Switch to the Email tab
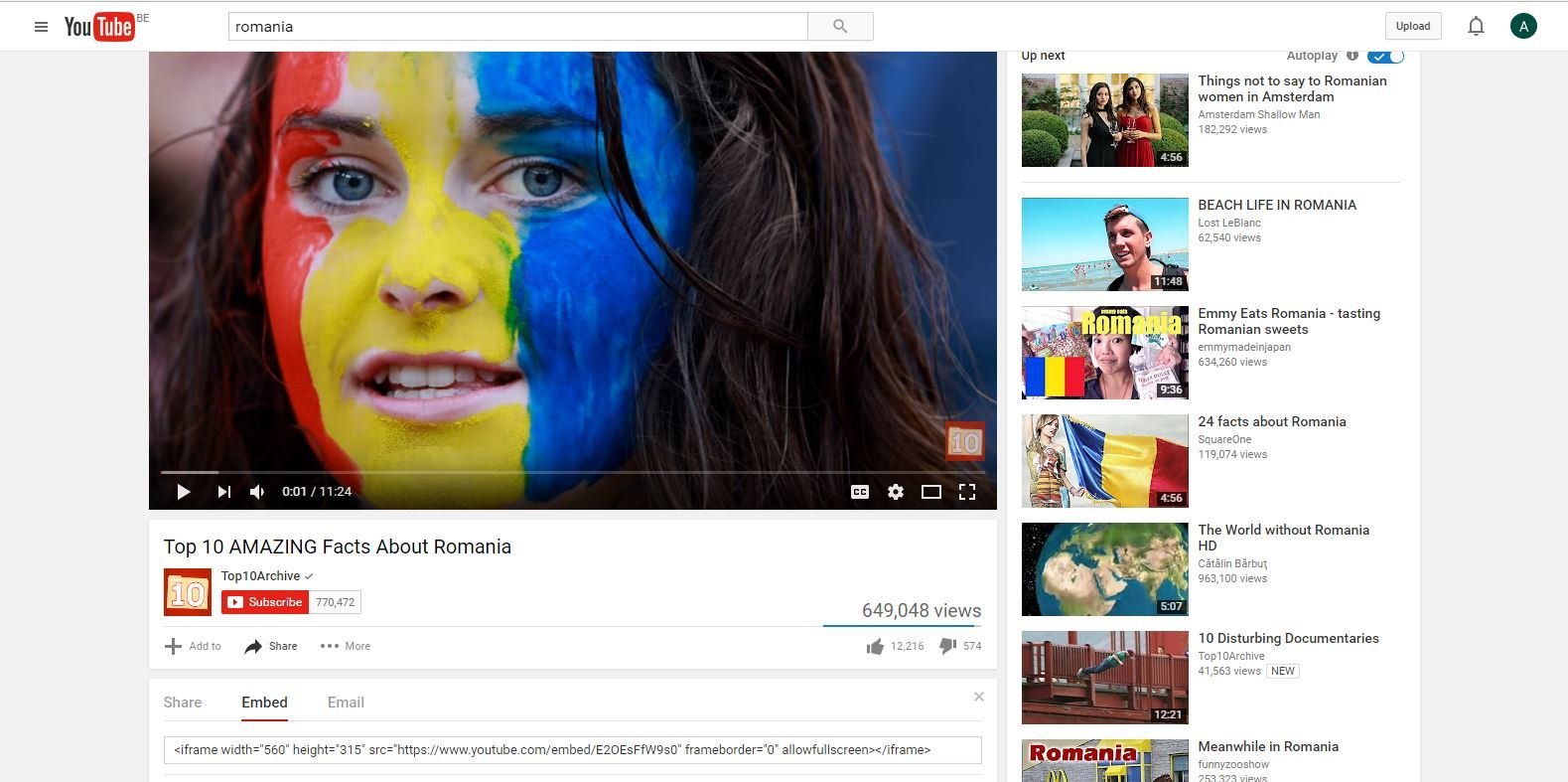Screen dimensions: 1568x782 (x=346, y=703)
